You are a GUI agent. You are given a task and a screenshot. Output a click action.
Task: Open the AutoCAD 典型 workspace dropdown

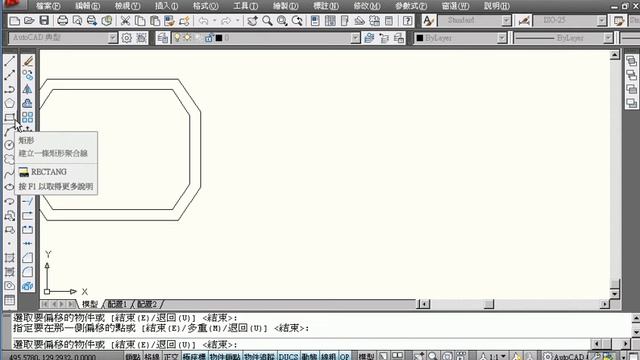[113, 38]
